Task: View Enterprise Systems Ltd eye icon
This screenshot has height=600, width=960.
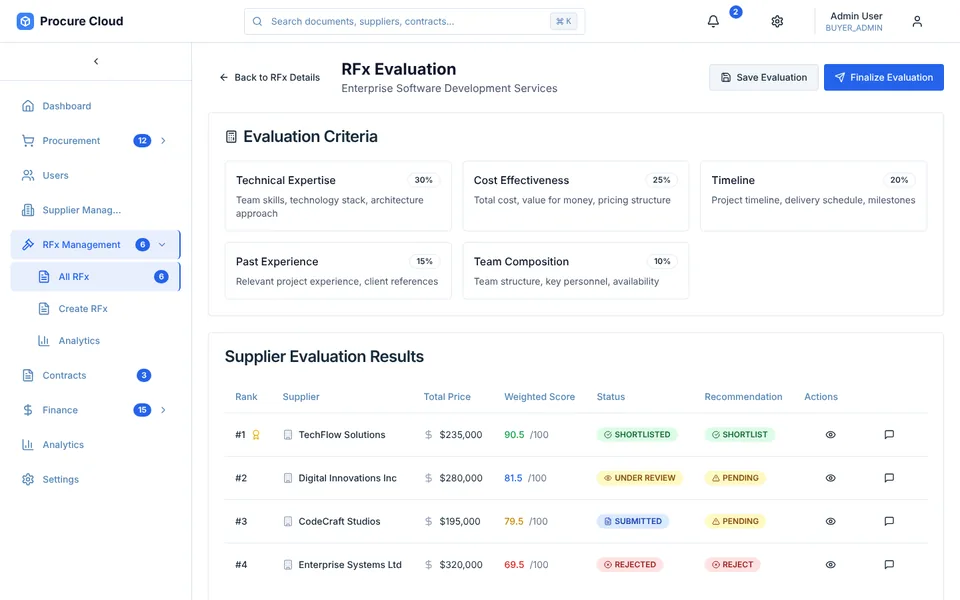Action: 830,564
